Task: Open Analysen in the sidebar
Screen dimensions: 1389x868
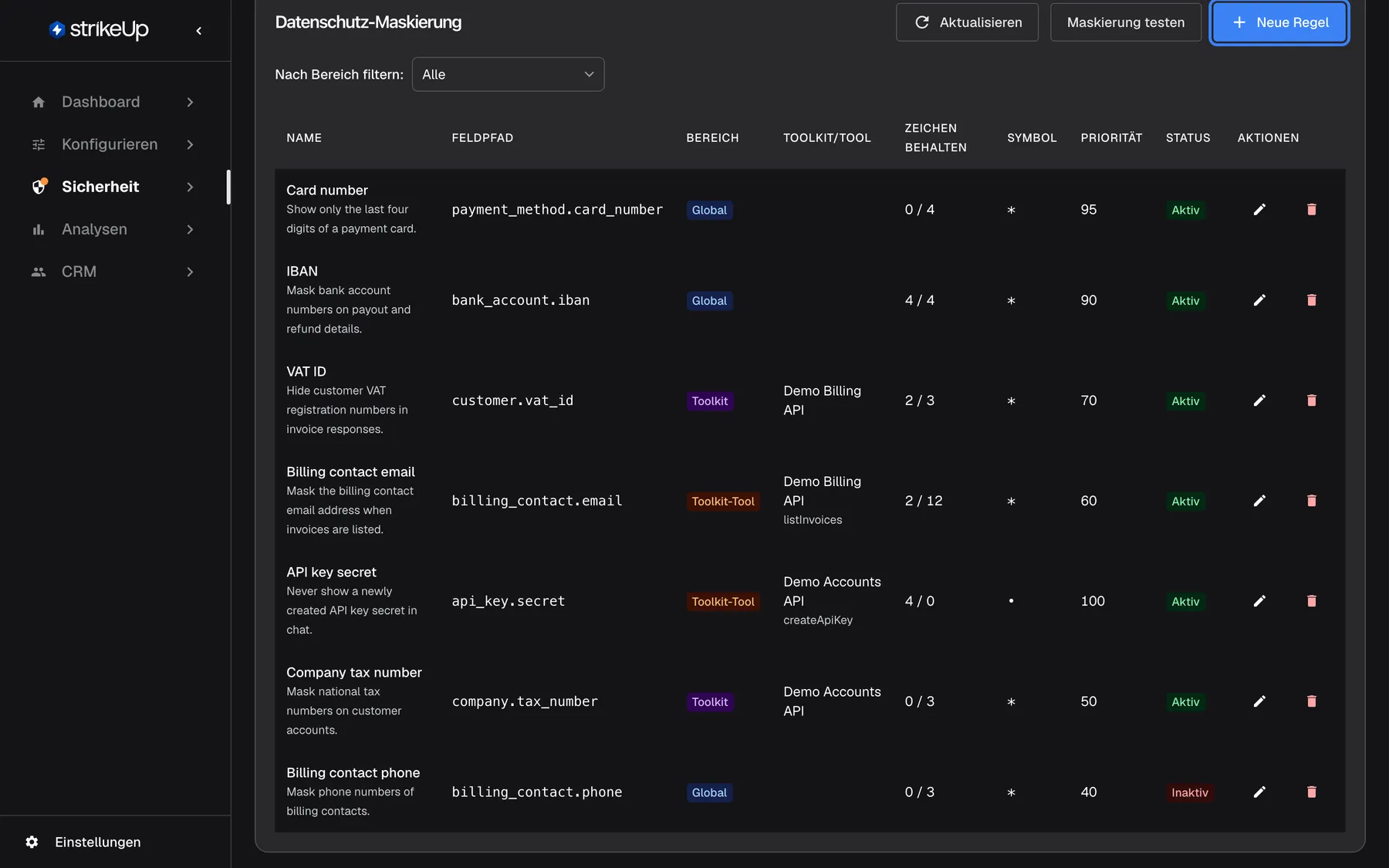Action: point(94,229)
